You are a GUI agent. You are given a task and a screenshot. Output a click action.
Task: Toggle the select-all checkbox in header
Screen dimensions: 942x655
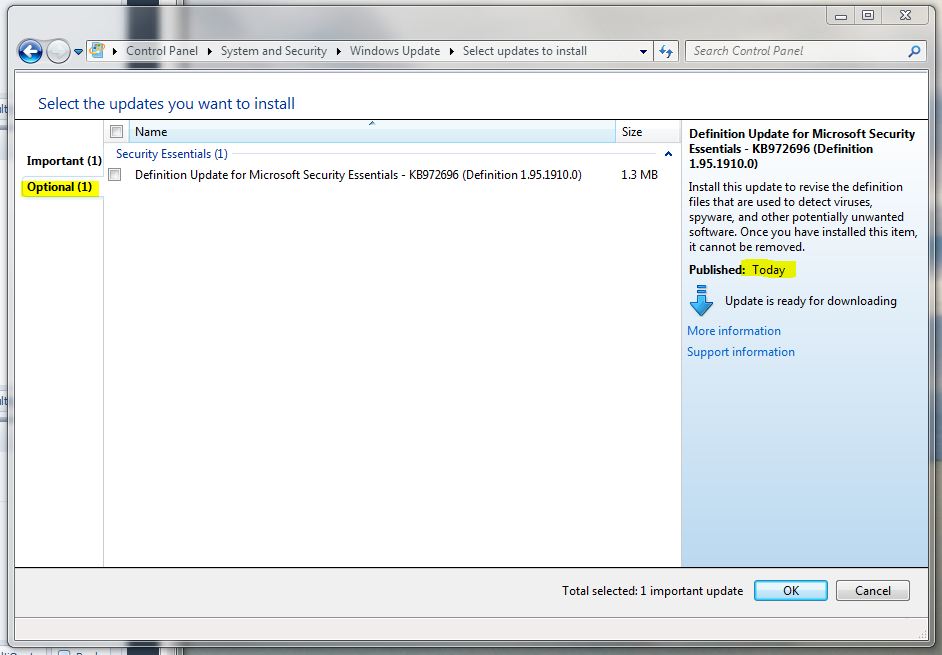tap(117, 132)
